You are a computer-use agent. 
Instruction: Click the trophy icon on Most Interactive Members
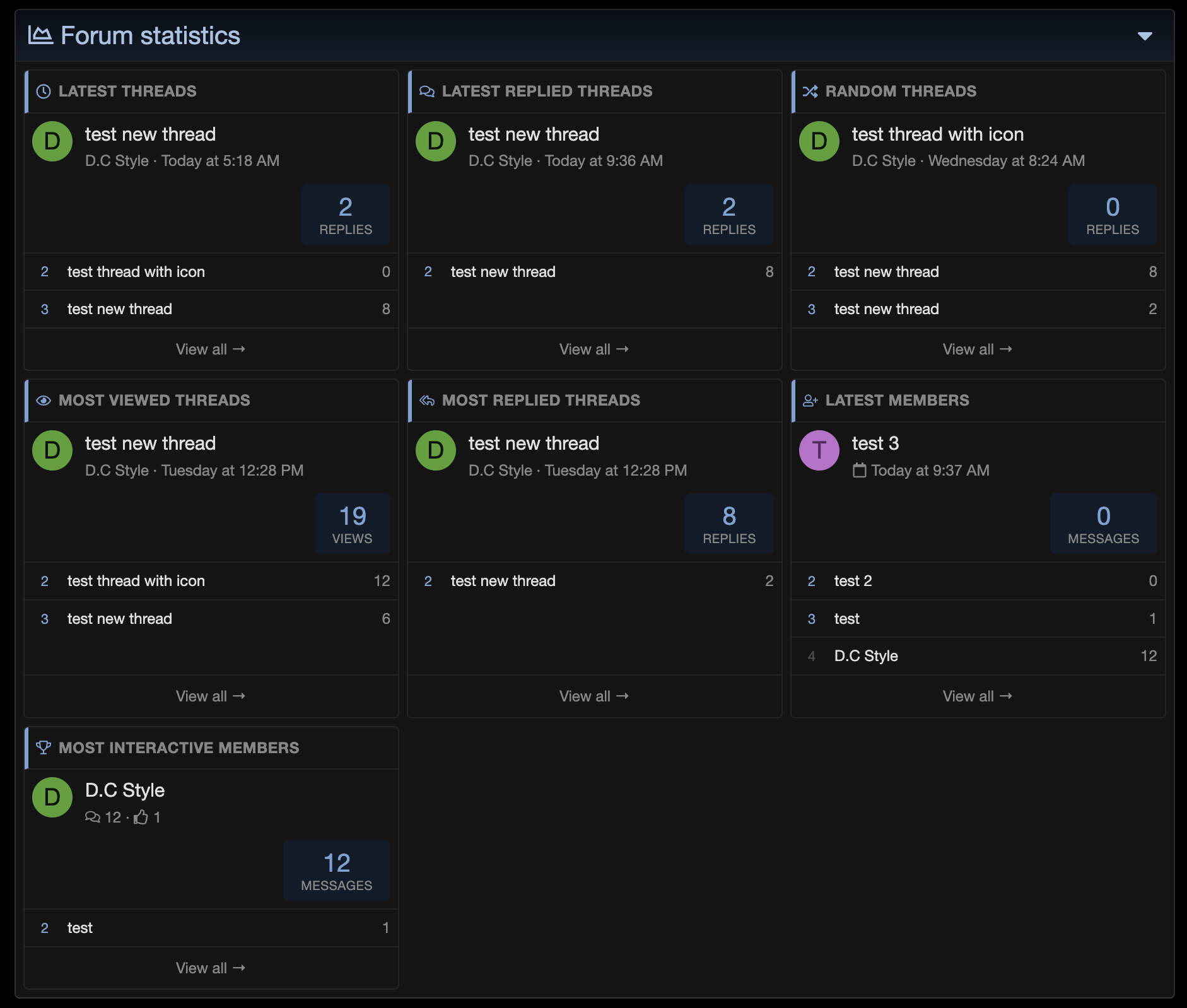(43, 747)
